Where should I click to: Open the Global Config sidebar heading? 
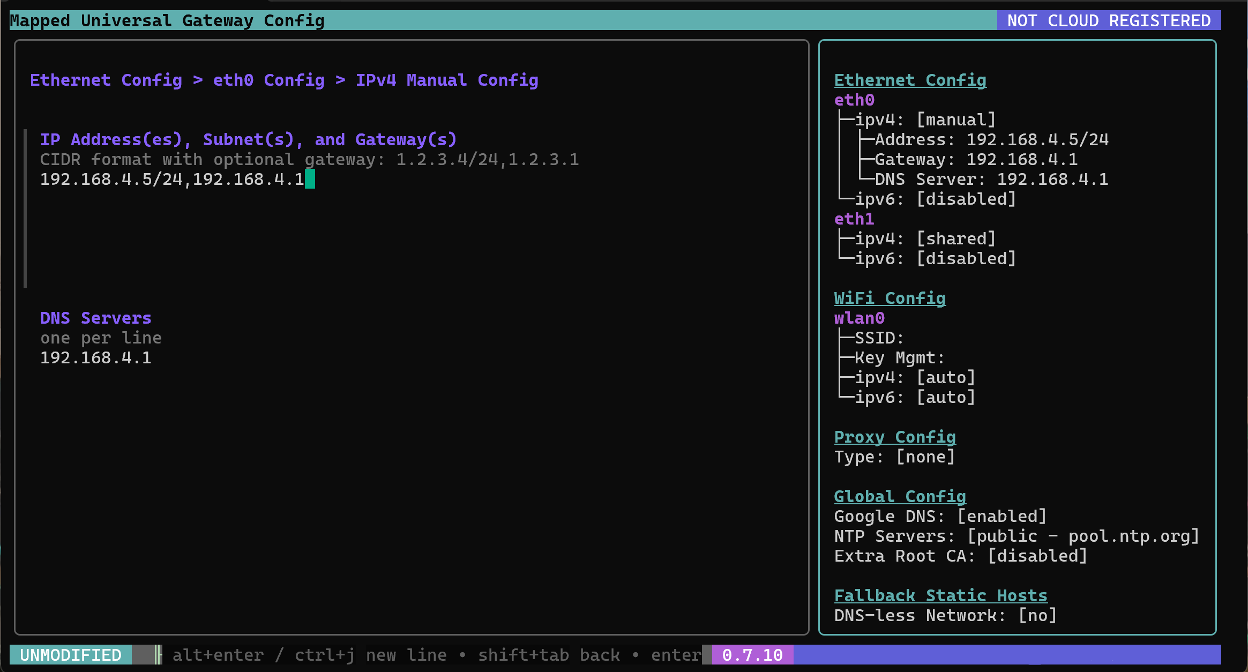[900, 496]
